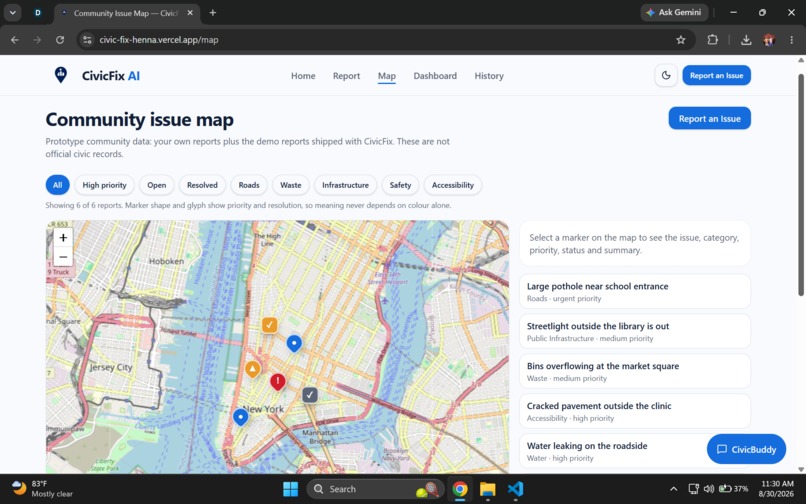Open the weather widget showing 83°F
Image resolution: width=806 pixels, height=504 pixels.
(42, 489)
